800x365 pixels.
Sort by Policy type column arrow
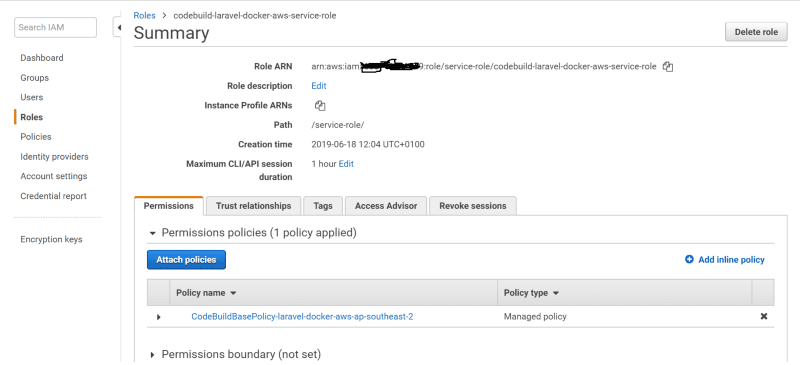click(556, 294)
